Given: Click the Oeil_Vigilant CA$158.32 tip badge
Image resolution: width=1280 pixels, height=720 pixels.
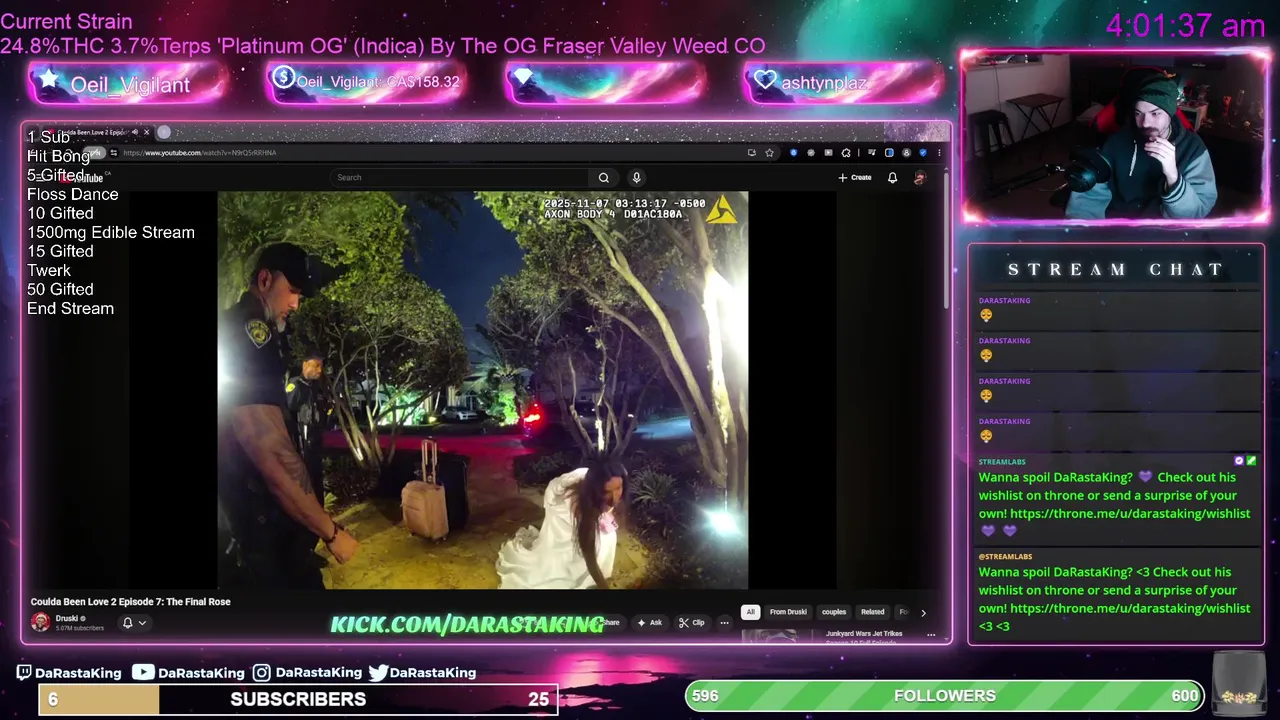Looking at the screenshot, I should [366, 82].
